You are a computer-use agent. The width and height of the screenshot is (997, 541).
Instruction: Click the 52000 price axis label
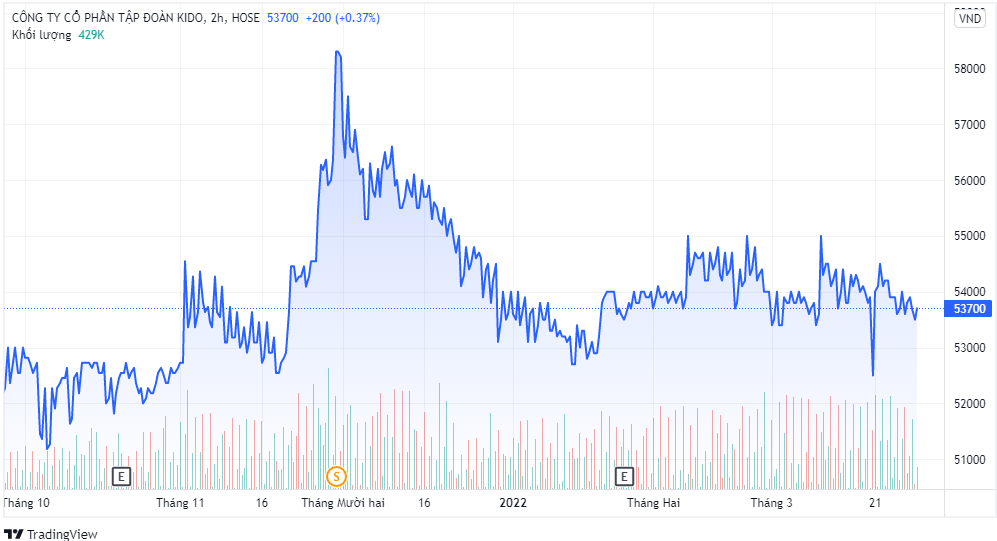pos(970,404)
